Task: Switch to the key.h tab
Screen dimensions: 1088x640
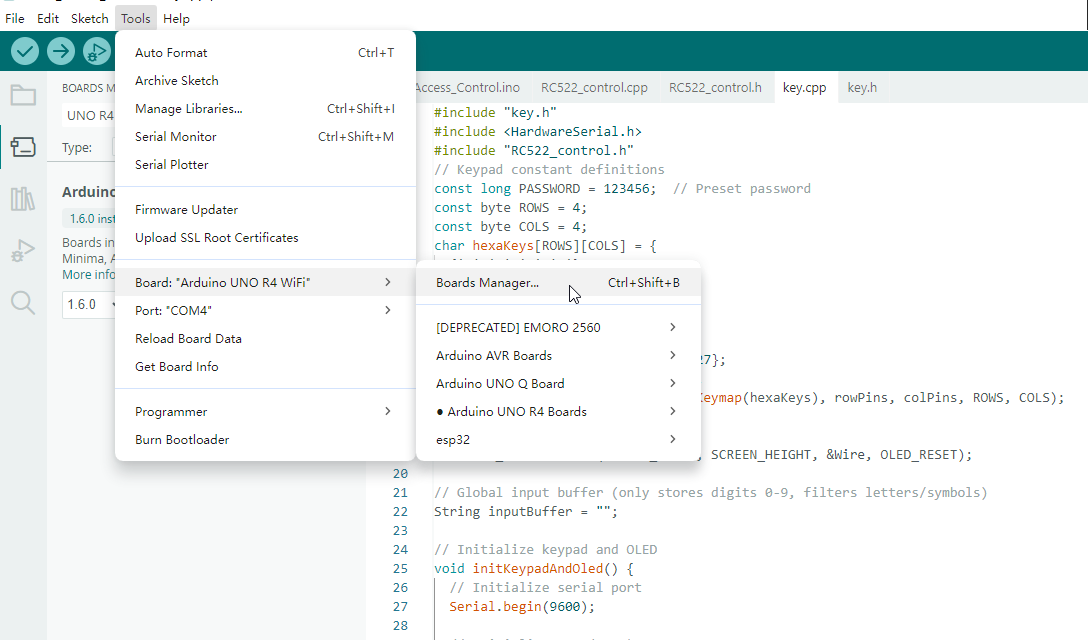Action: click(862, 87)
